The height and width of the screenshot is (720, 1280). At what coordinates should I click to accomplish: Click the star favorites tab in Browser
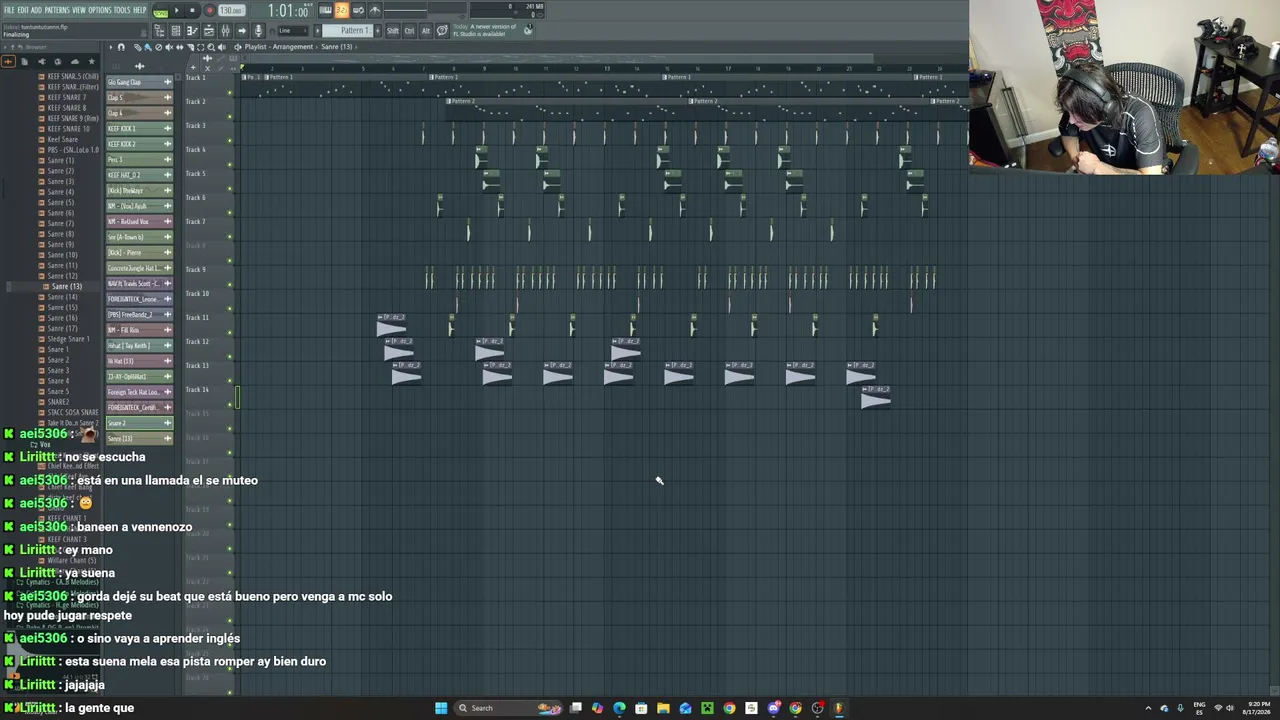(91, 62)
